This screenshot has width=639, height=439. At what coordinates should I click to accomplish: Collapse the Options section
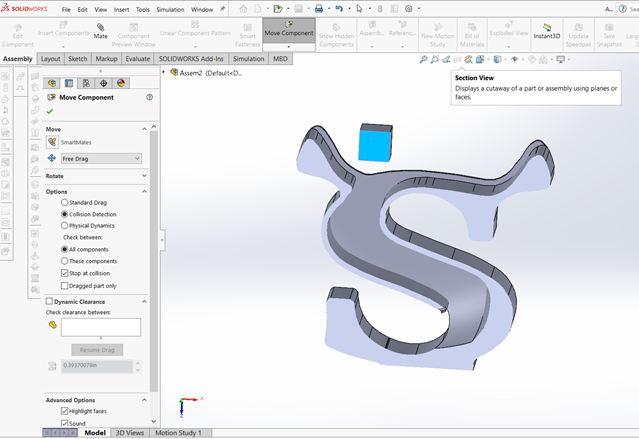pyautogui.click(x=144, y=191)
